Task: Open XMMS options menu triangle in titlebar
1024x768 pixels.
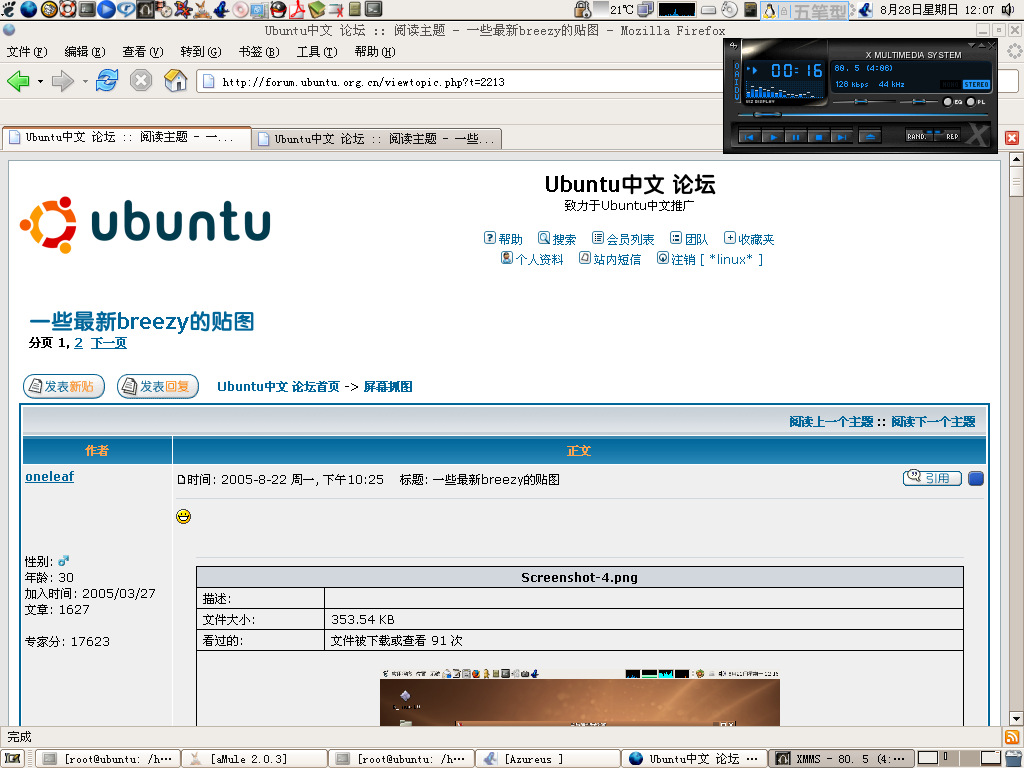Action: tap(971, 45)
